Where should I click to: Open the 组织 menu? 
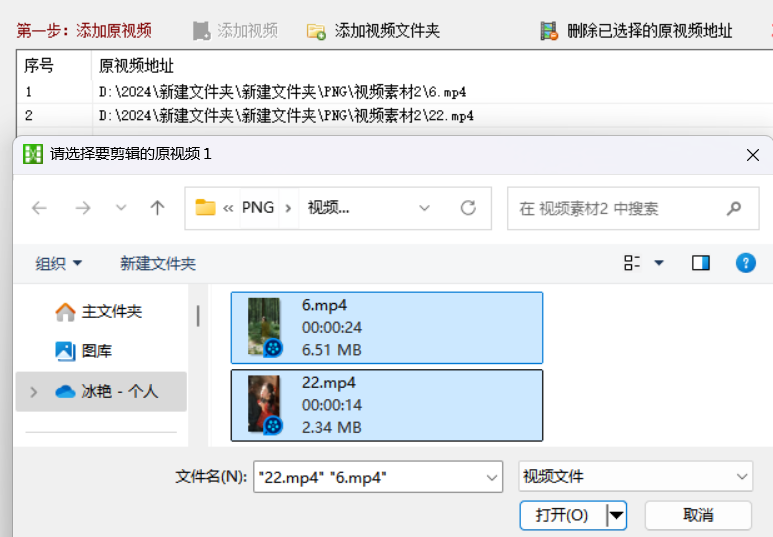tap(58, 263)
